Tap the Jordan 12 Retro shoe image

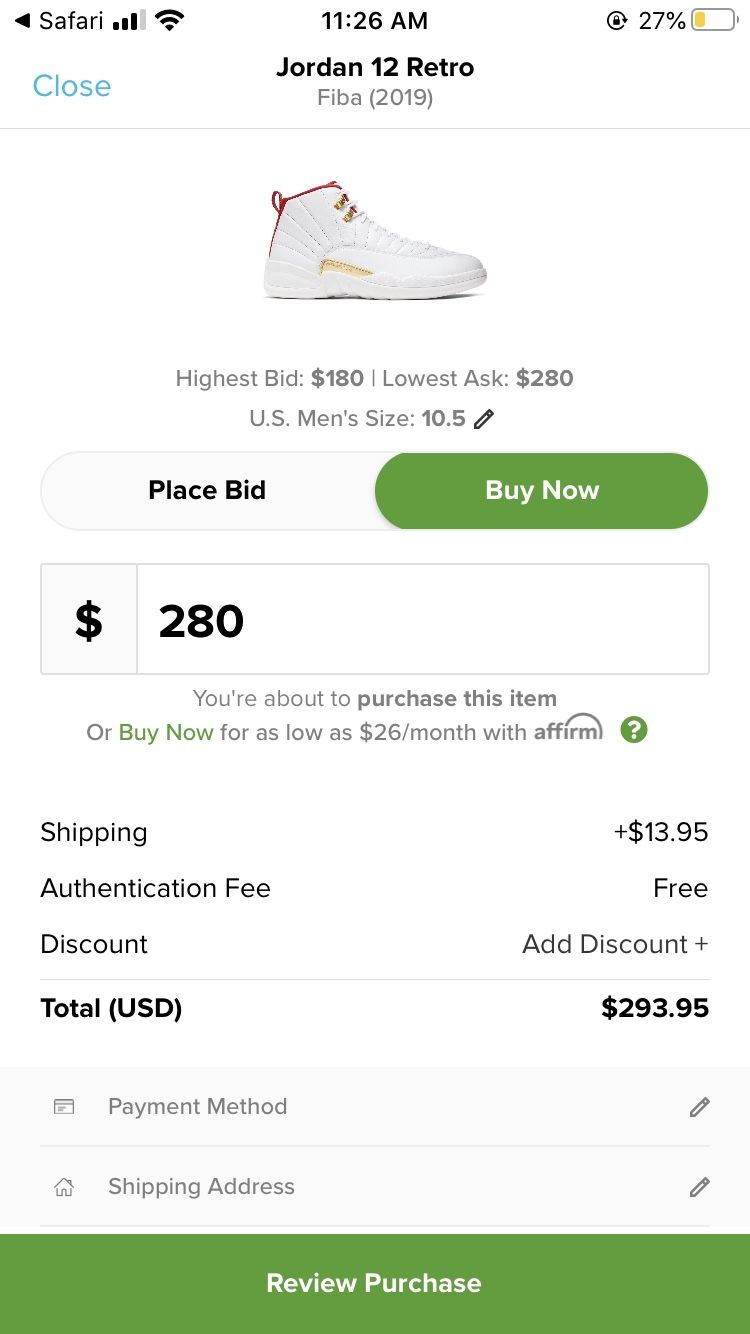375,242
